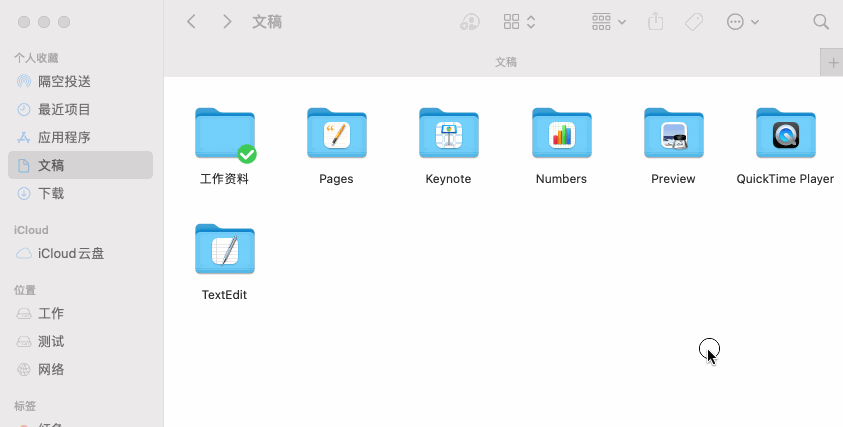This screenshot has height=427, width=843.
Task: Click the Applications icon in sidebar
Action: pyautogui.click(x=24, y=137)
